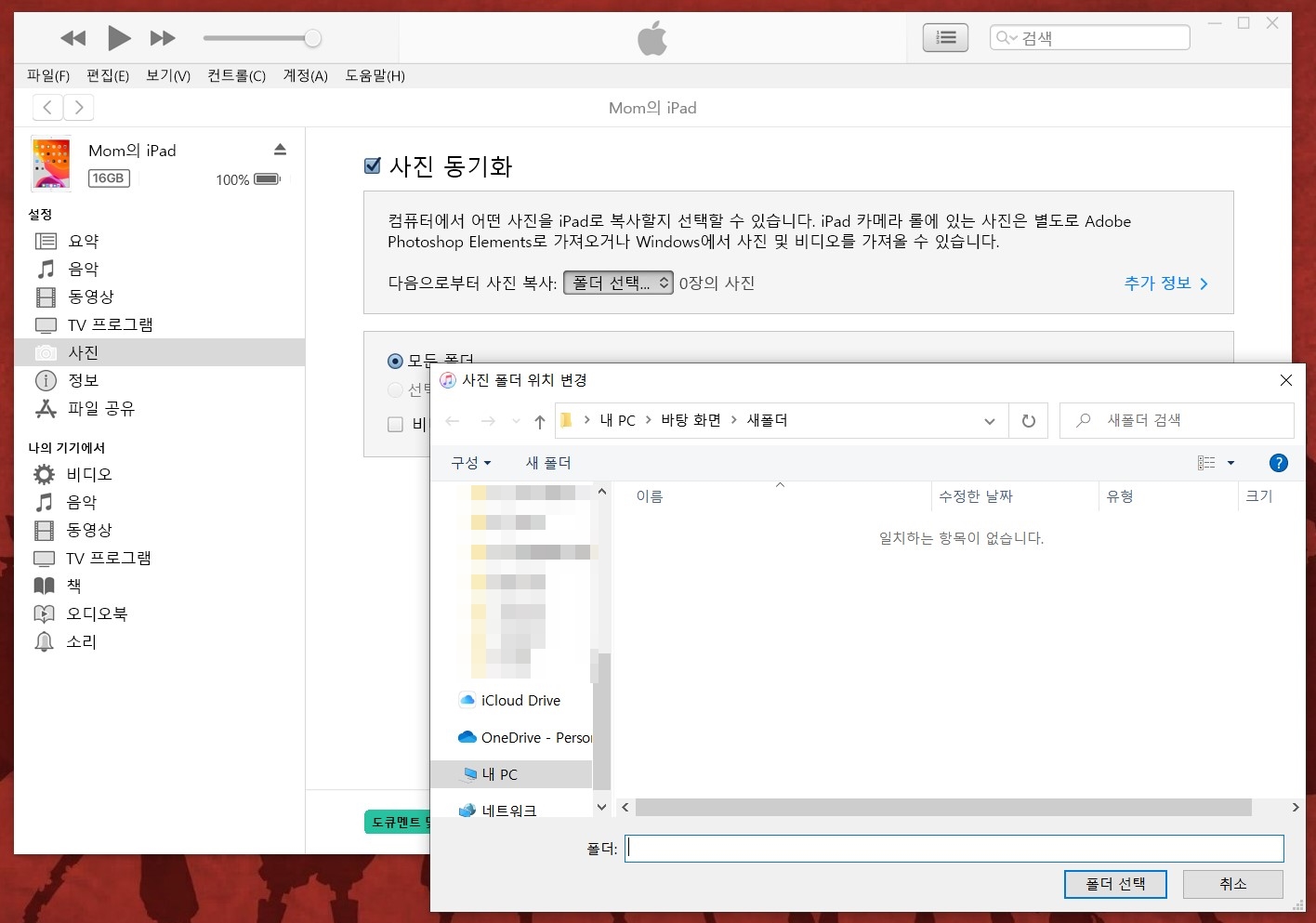Image resolution: width=1316 pixels, height=923 pixels.
Task: Click the 새 폴더 button
Action: point(548,462)
